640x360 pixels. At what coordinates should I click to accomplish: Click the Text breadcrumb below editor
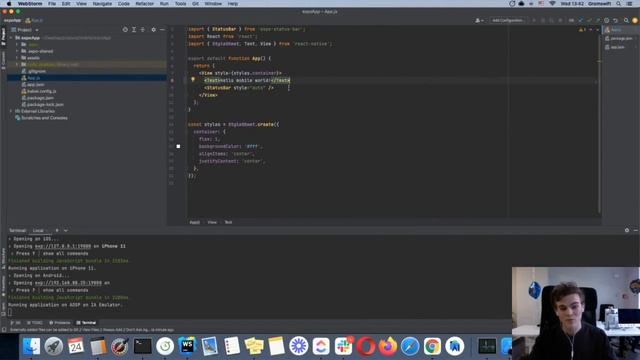tap(228, 222)
